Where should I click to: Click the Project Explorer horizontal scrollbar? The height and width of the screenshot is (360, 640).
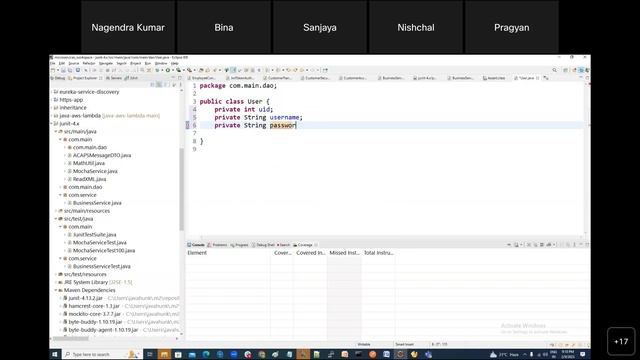coord(71,338)
